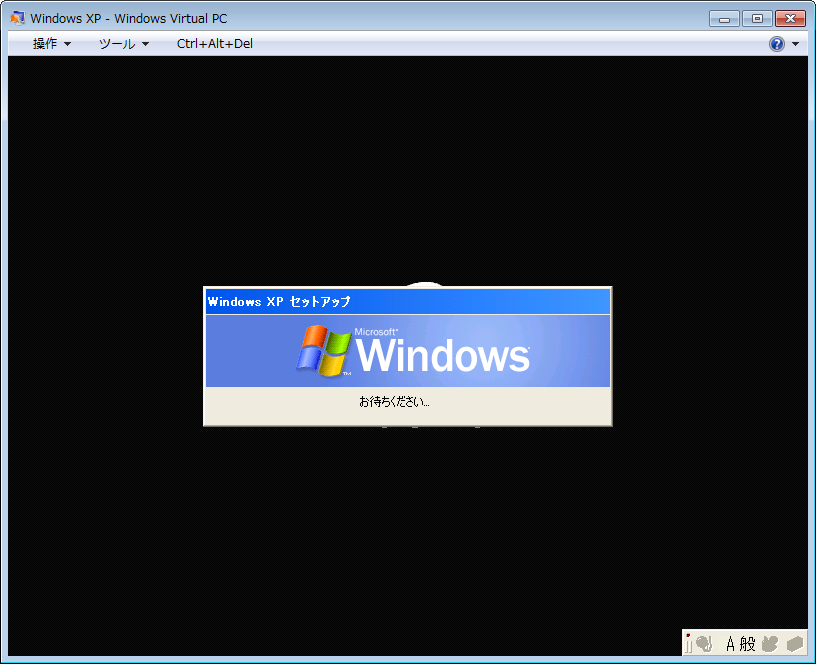Open the 操作 menu
This screenshot has height=664, width=816.
[52, 44]
